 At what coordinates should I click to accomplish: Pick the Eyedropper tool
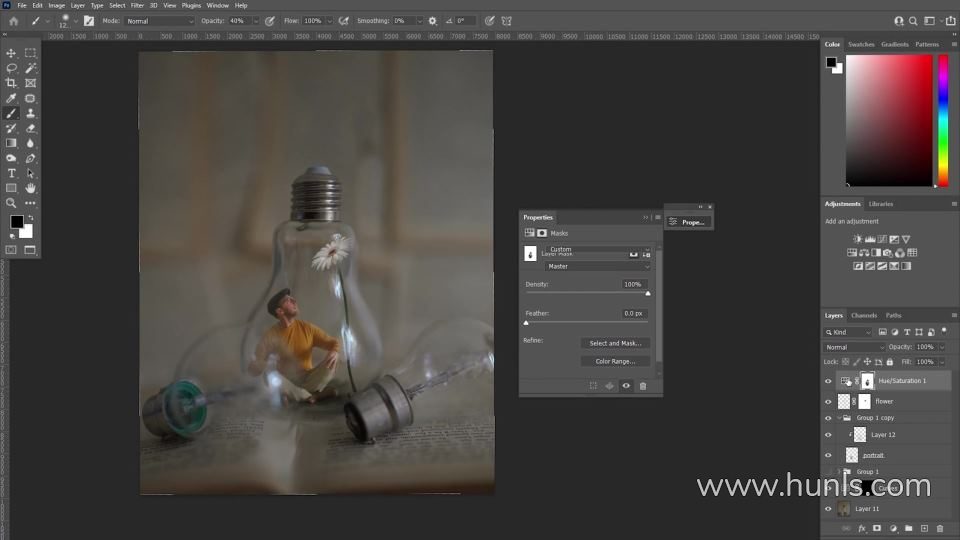pyautogui.click(x=11, y=98)
